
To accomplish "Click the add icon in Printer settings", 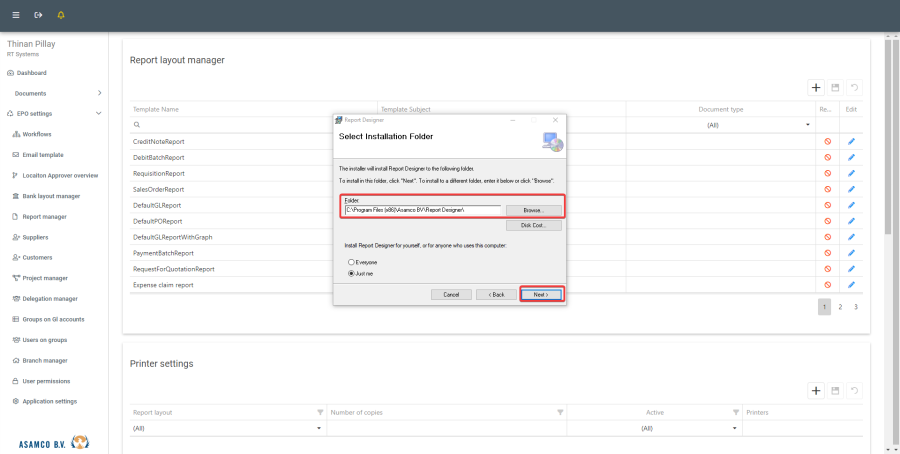I will click(816, 391).
